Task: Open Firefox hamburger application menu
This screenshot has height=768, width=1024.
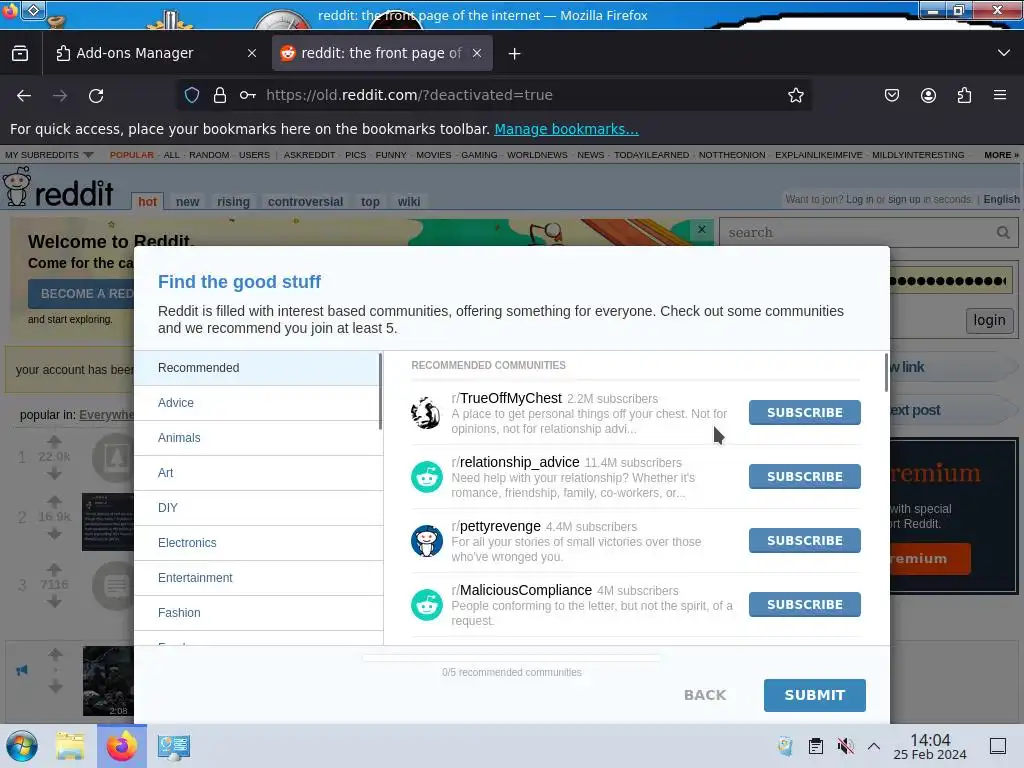Action: [1000, 95]
